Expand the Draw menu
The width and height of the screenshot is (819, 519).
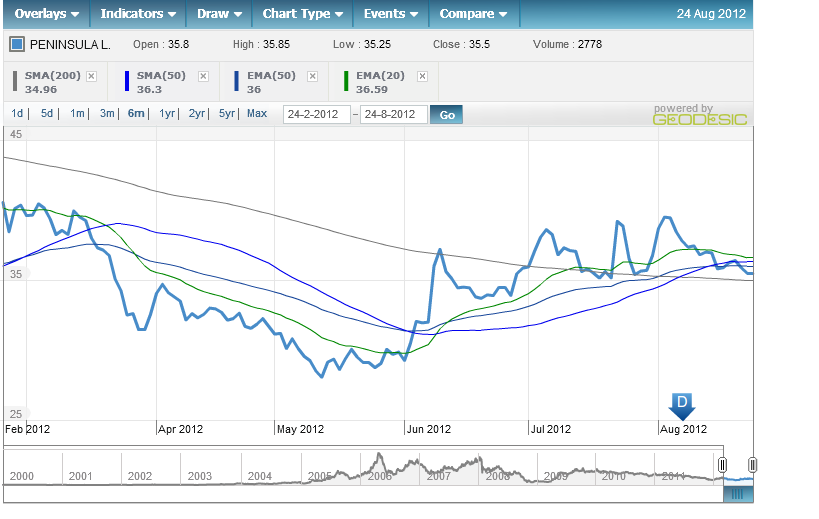(x=219, y=14)
